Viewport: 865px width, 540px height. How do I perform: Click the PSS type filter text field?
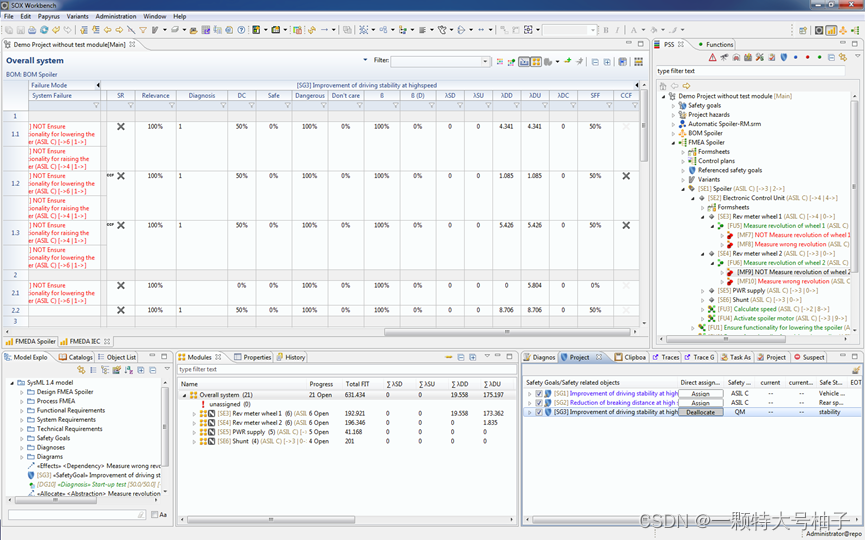click(751, 71)
